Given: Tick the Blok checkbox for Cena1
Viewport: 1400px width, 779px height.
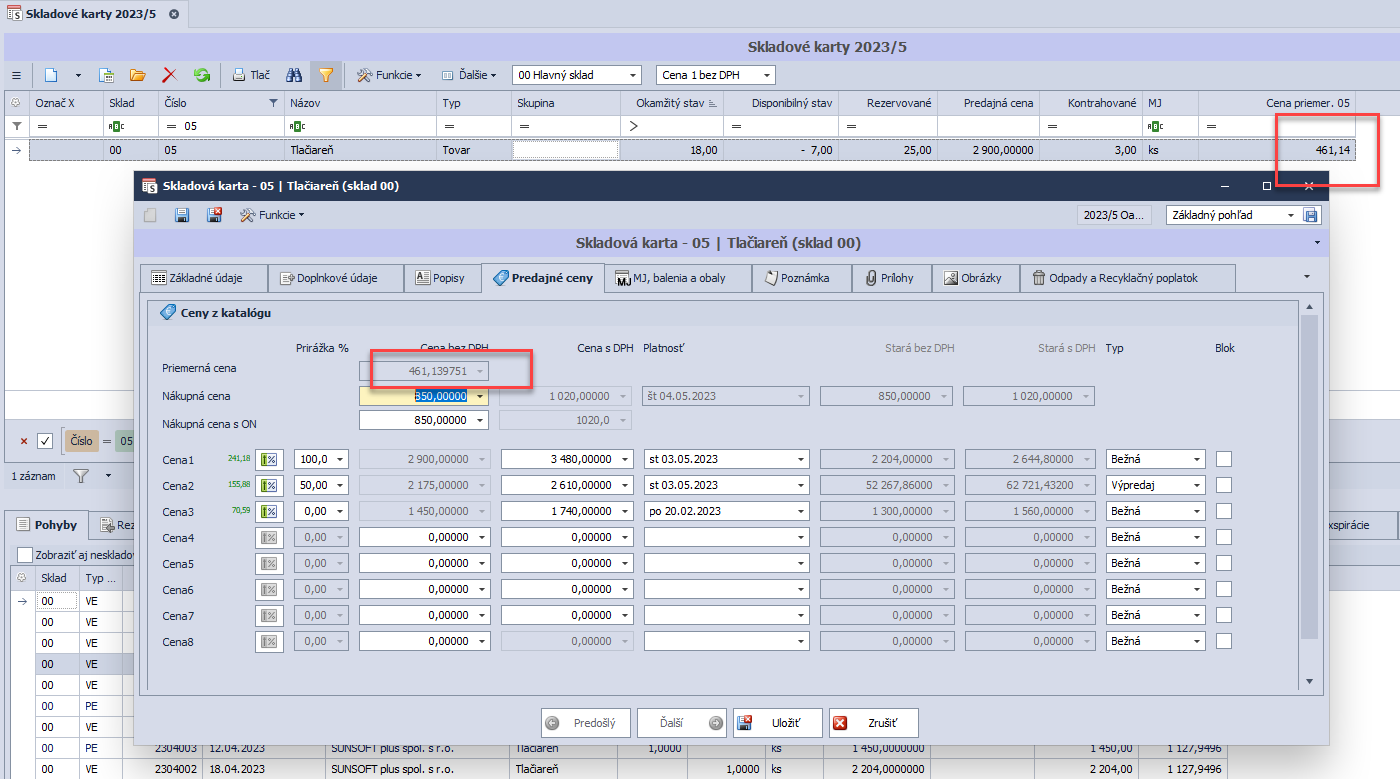Looking at the screenshot, I should [x=1224, y=459].
